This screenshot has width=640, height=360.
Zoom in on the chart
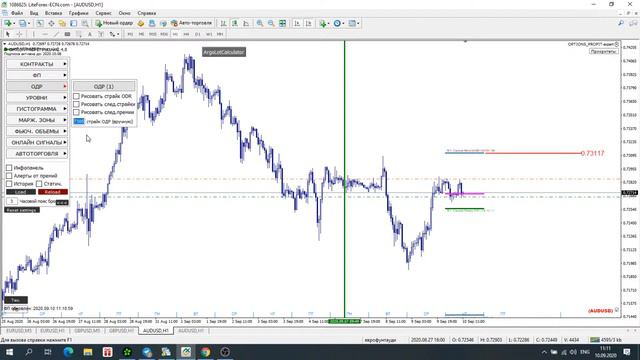click(260, 23)
